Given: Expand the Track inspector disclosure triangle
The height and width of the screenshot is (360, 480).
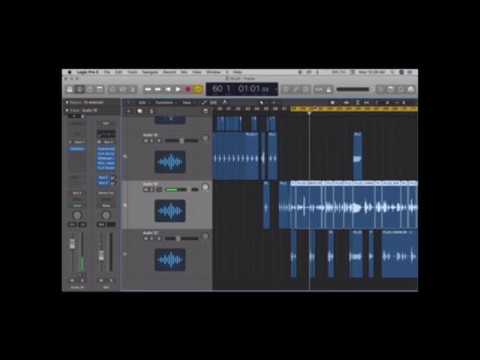Looking at the screenshot, I should [x=67, y=110].
